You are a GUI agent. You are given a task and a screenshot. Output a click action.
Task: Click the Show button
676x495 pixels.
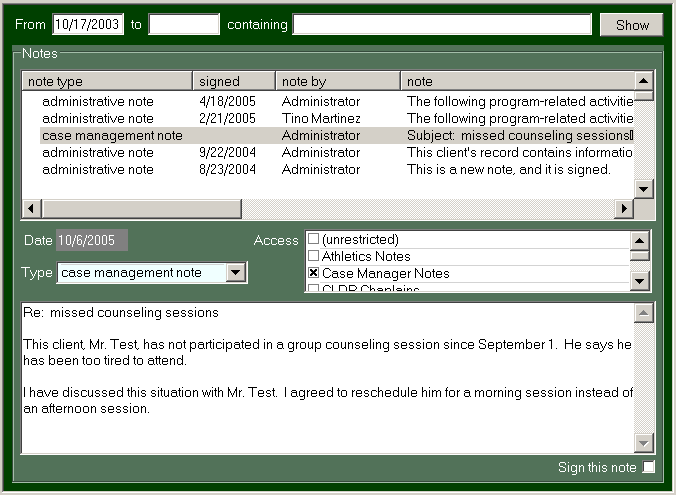click(632, 25)
